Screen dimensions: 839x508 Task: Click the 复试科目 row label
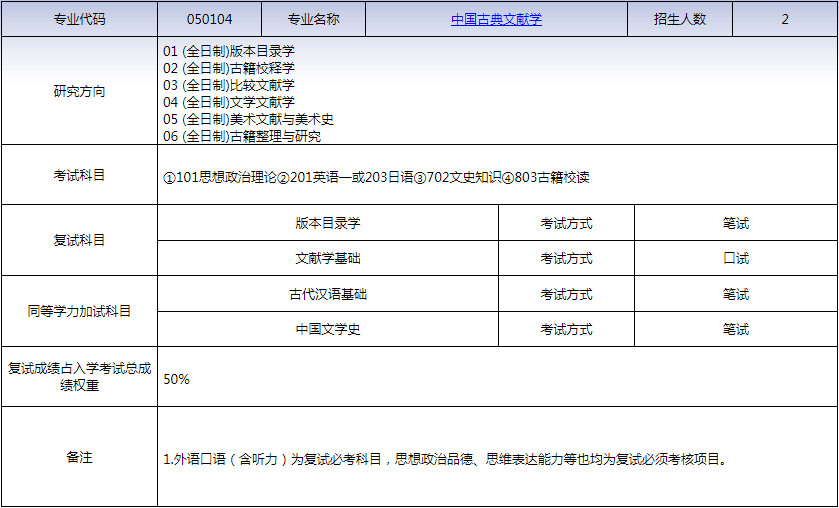[79, 240]
